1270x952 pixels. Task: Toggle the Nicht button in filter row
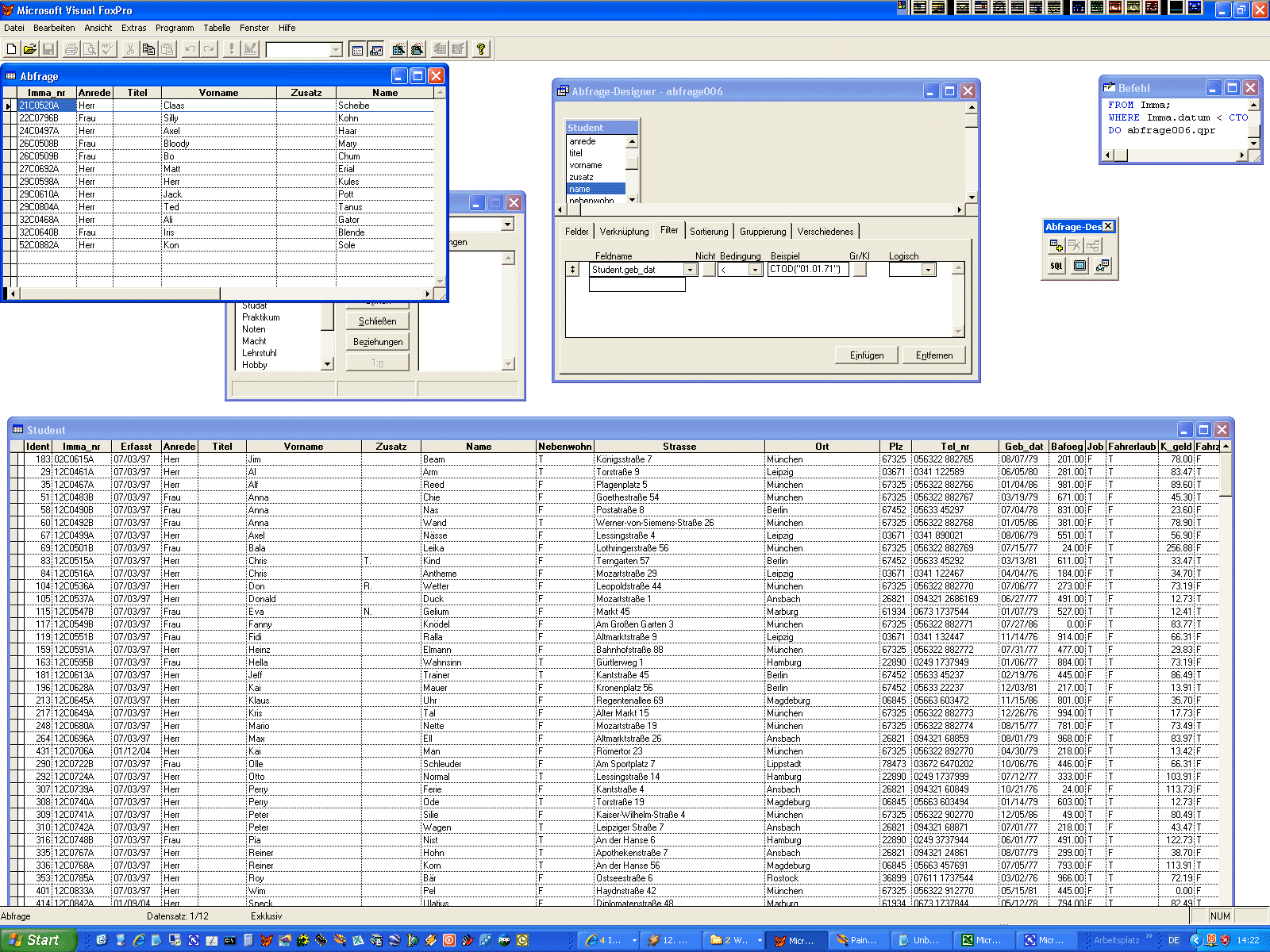coord(709,270)
